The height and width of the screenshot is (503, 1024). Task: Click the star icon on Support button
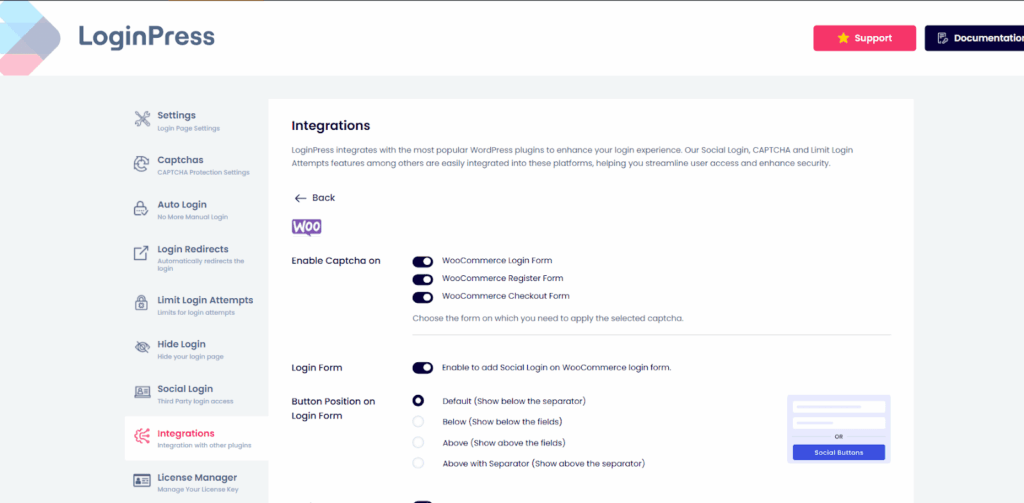(x=843, y=38)
